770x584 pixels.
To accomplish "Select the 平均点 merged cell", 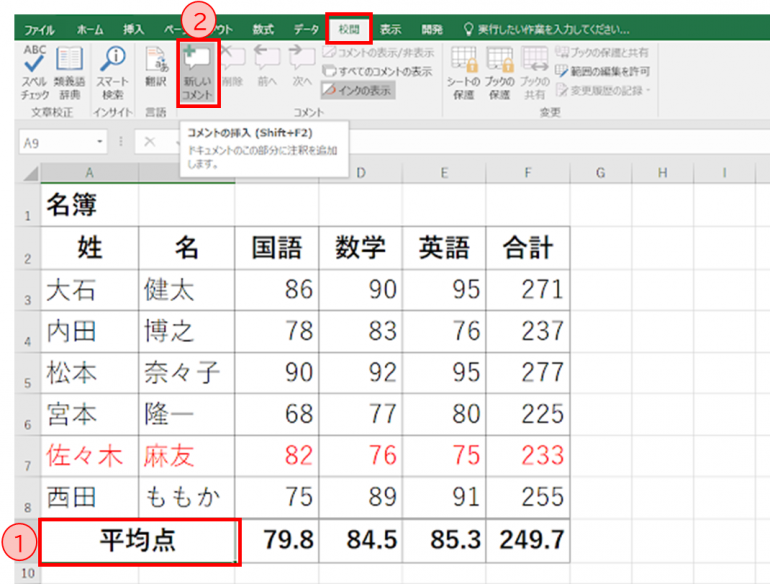I will coord(139,541).
